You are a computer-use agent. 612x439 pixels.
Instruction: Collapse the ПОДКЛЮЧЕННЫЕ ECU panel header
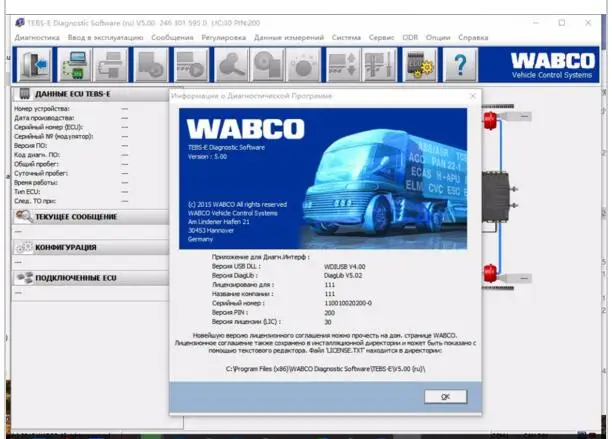pyautogui.click(x=91, y=278)
